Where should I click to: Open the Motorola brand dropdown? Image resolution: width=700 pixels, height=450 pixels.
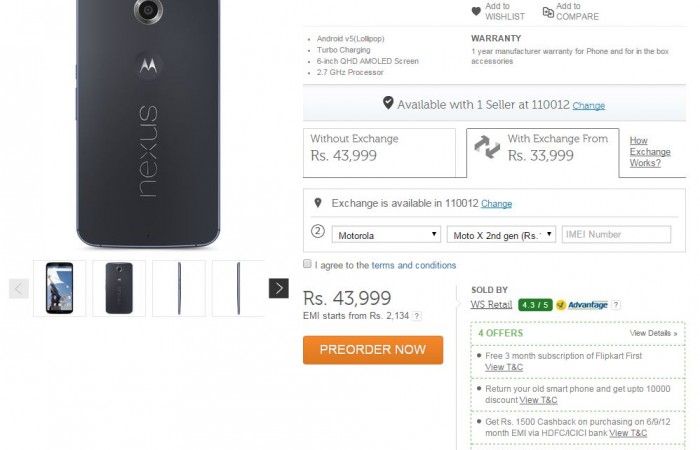point(385,234)
